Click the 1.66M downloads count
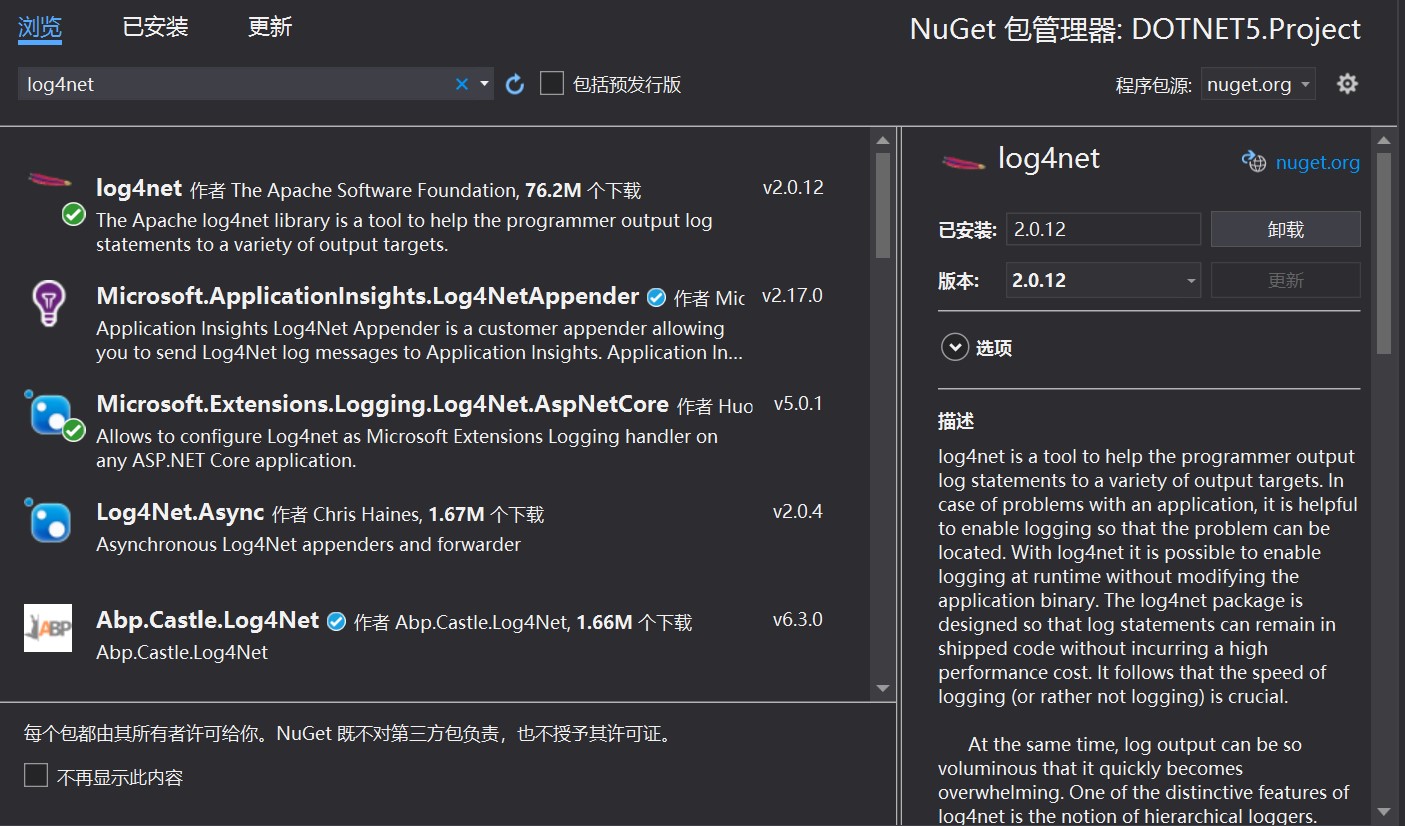Viewport: 1405px width, 826px height. click(x=604, y=622)
